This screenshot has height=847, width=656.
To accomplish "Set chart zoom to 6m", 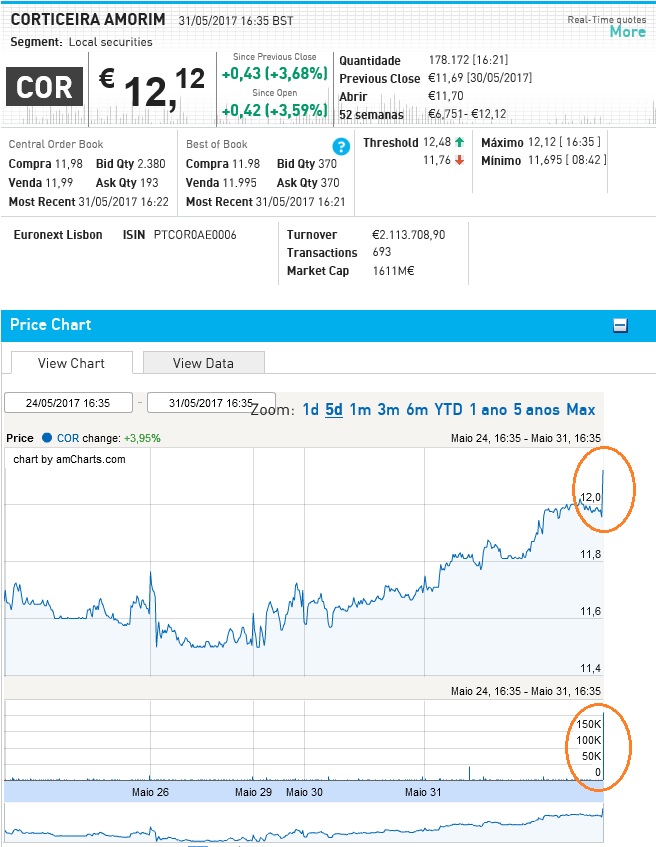I will 417,409.
